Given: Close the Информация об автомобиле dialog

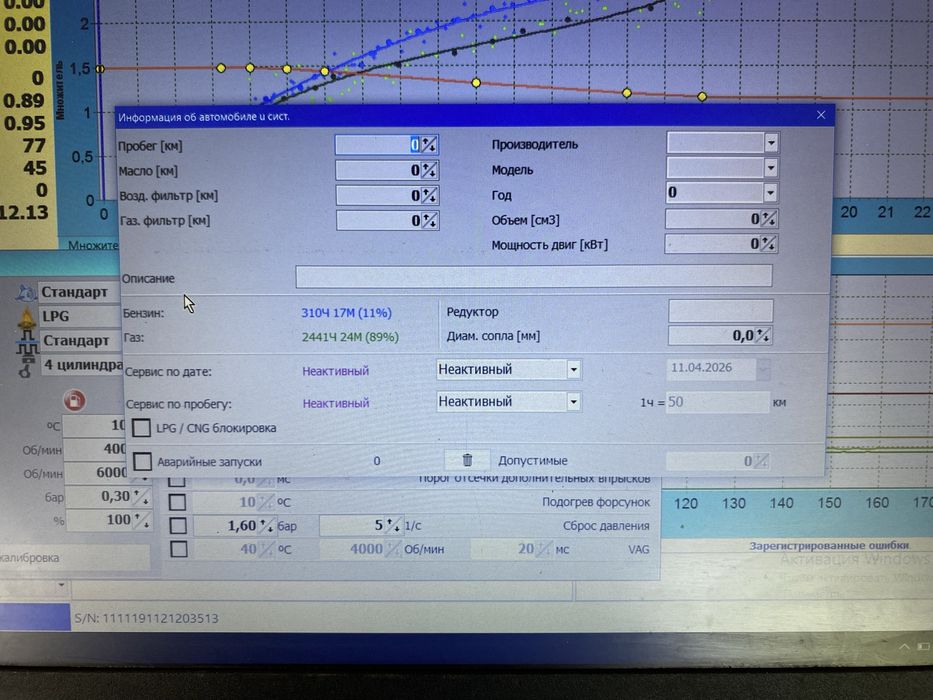Looking at the screenshot, I should click(821, 115).
